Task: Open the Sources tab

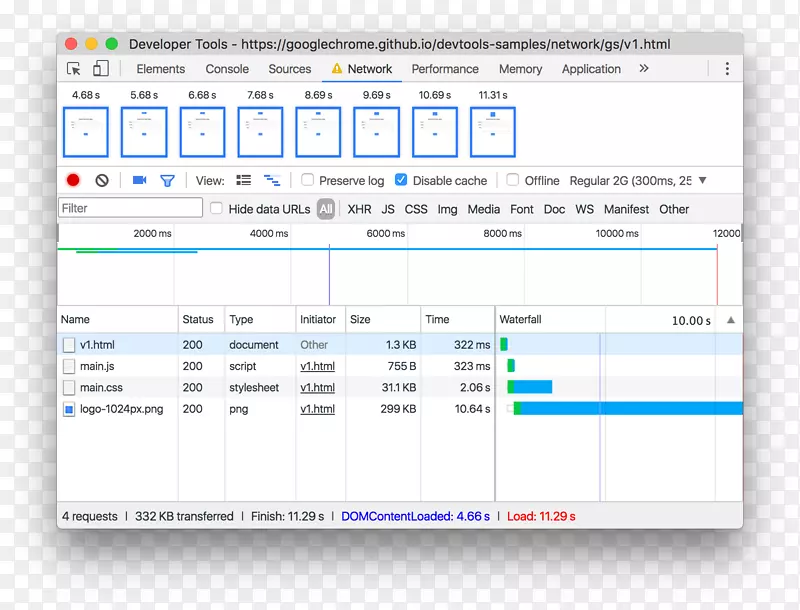Action: (x=290, y=69)
